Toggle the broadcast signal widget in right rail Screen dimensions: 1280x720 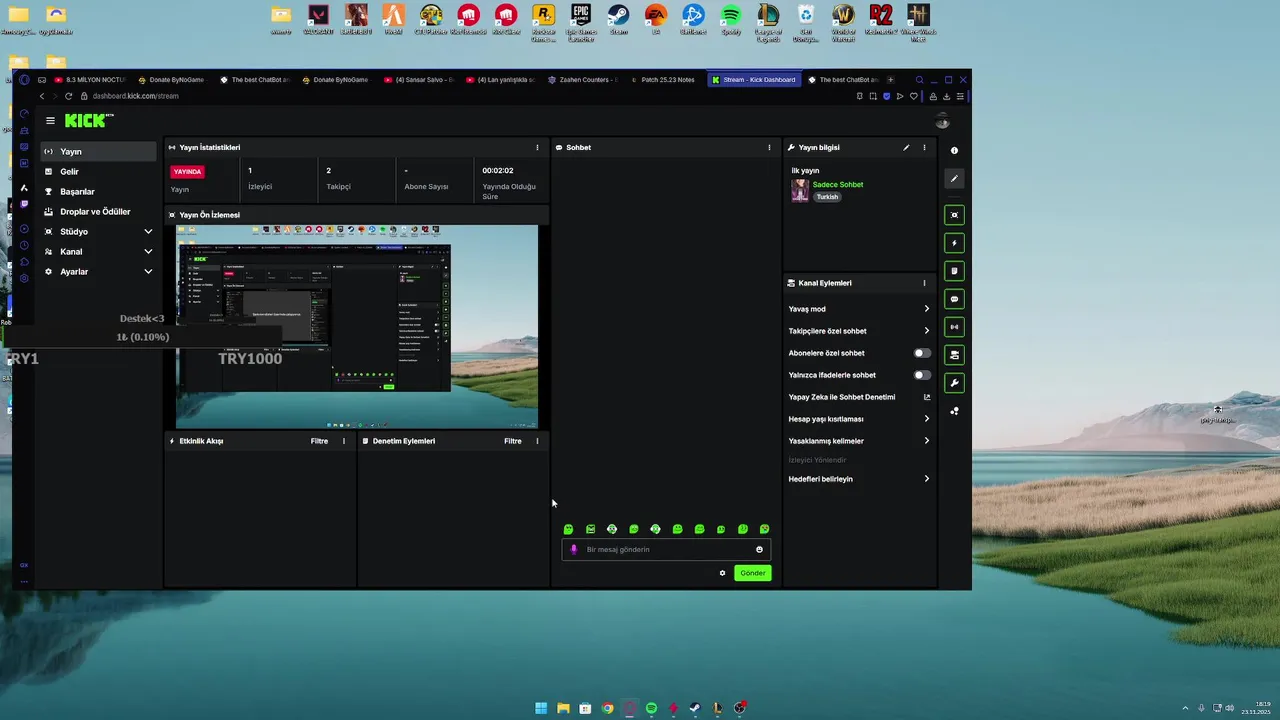(954, 327)
